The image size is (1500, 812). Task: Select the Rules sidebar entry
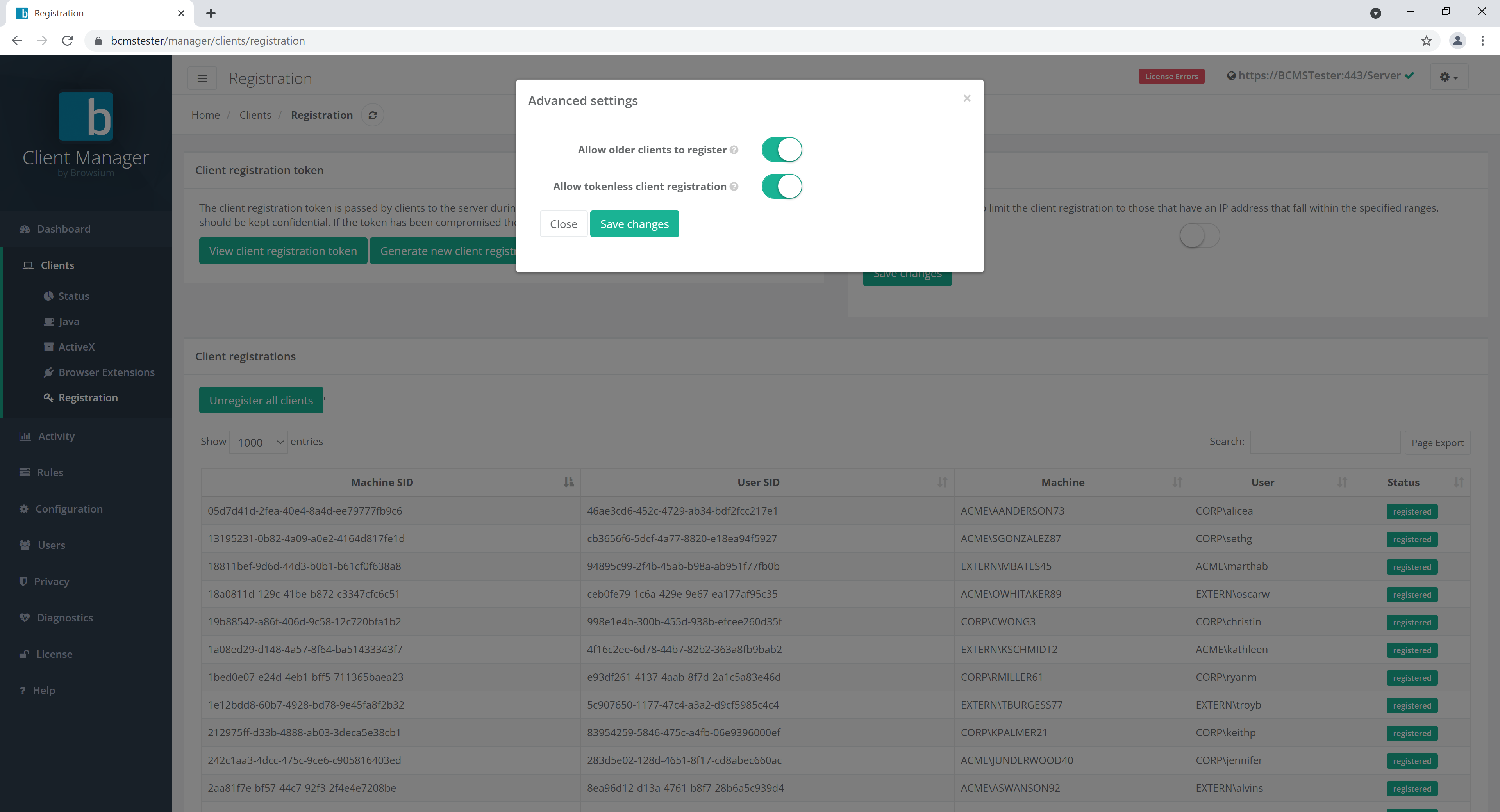(x=50, y=472)
